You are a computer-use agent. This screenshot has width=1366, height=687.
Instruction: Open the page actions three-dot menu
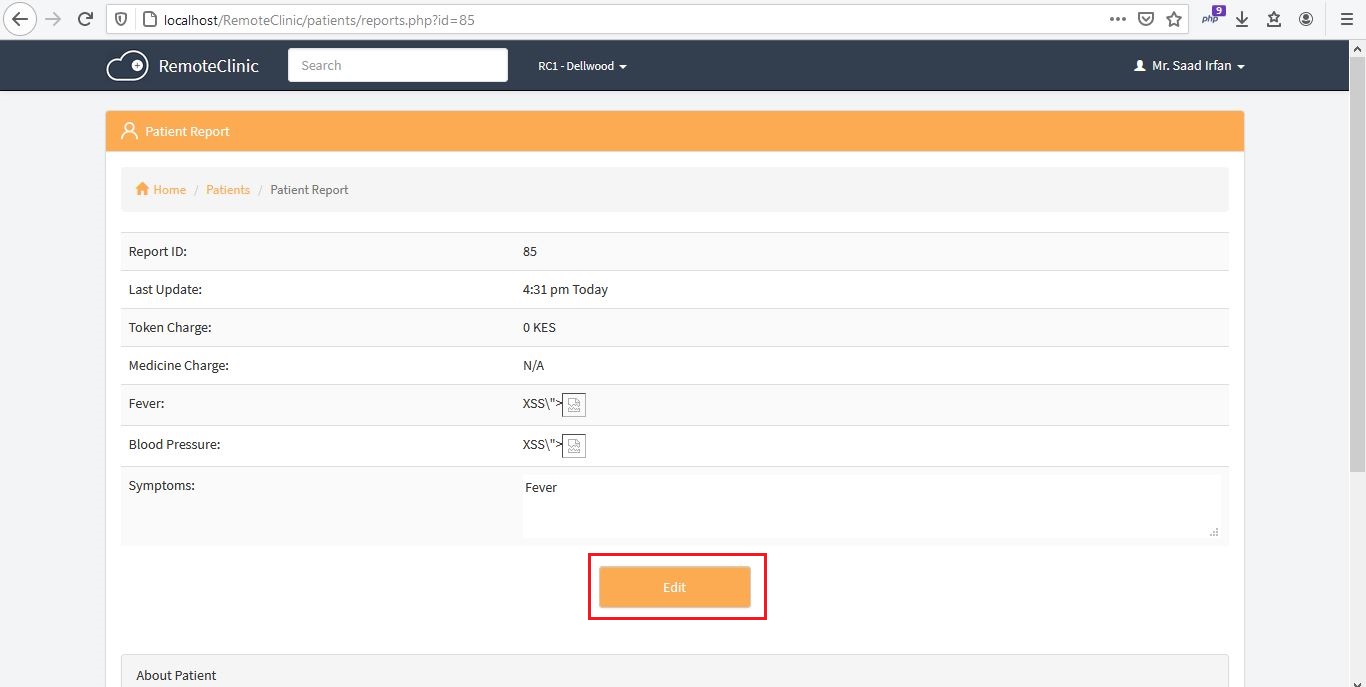point(1118,19)
